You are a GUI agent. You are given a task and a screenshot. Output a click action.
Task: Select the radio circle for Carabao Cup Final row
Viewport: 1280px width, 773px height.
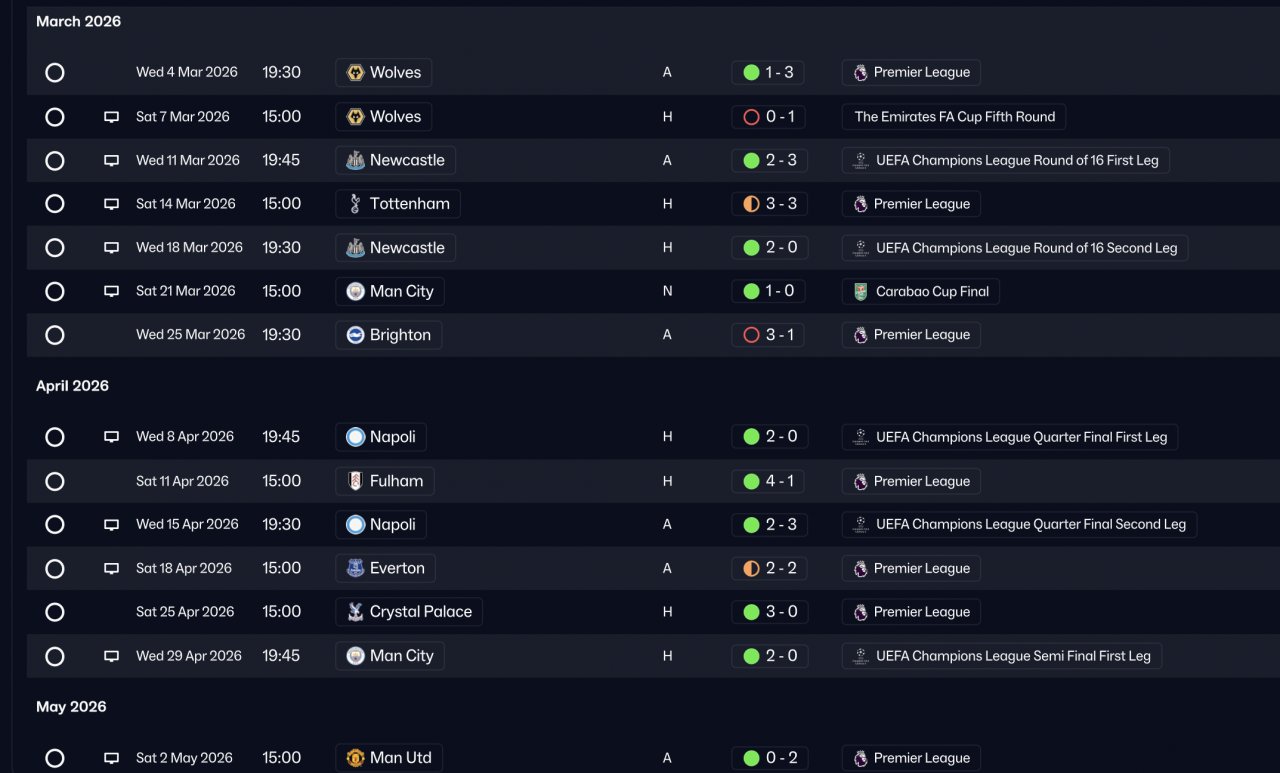[55, 291]
